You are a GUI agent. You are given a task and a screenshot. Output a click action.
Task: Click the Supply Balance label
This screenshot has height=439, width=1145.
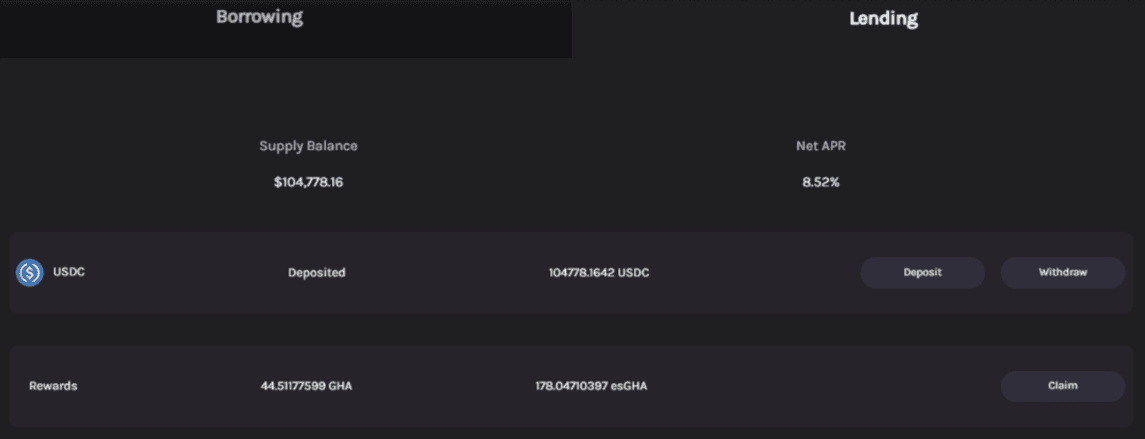point(308,146)
